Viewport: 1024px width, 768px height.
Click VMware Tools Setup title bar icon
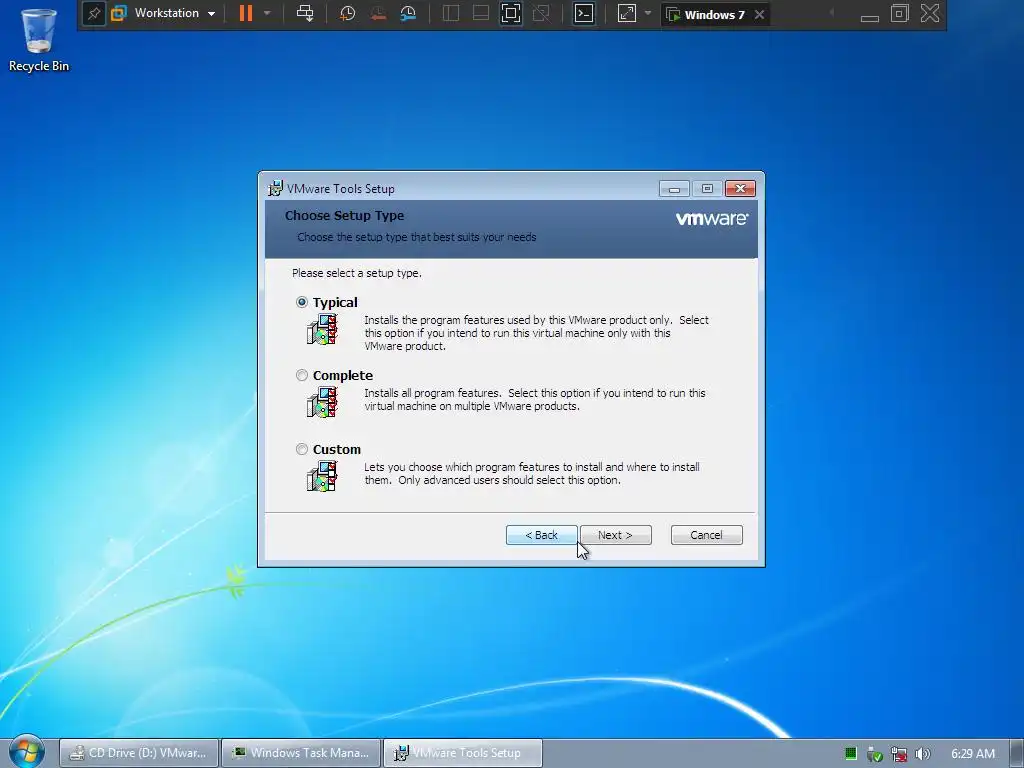[276, 188]
